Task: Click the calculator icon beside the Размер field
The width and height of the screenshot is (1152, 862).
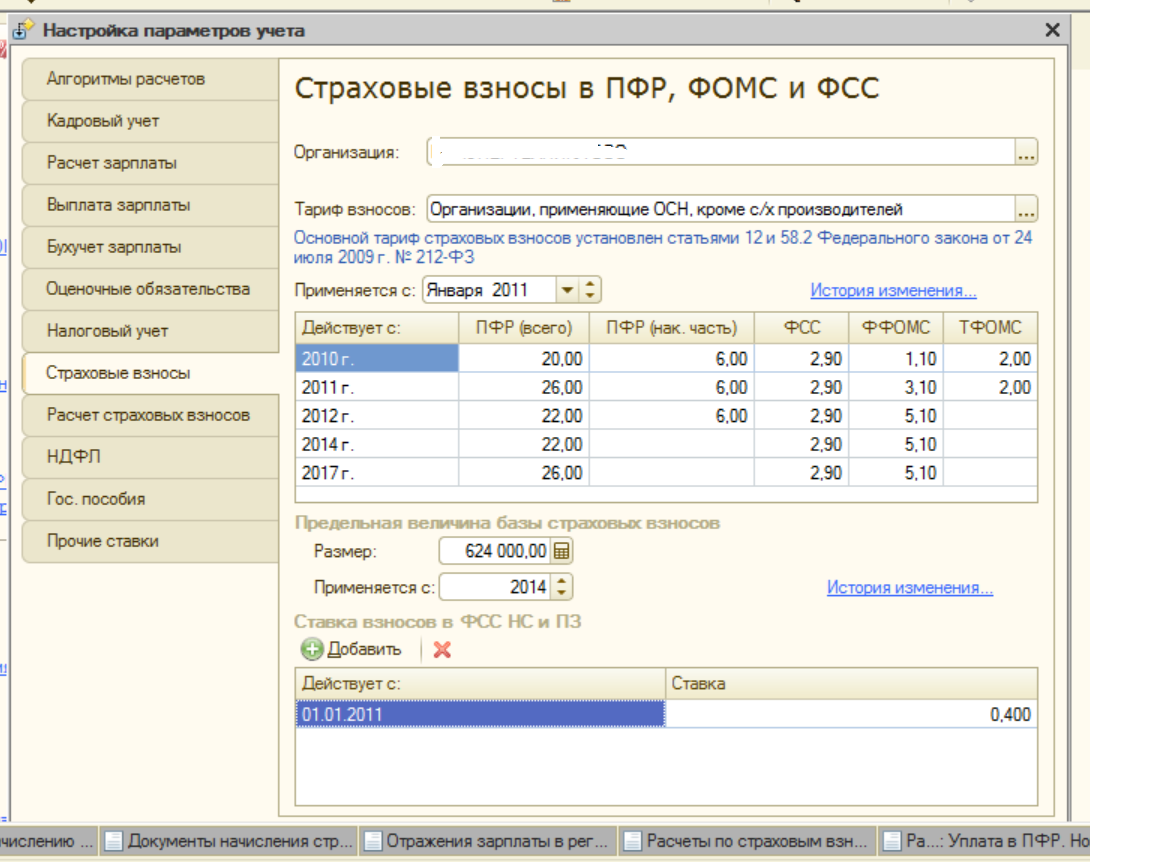Action: point(562,551)
